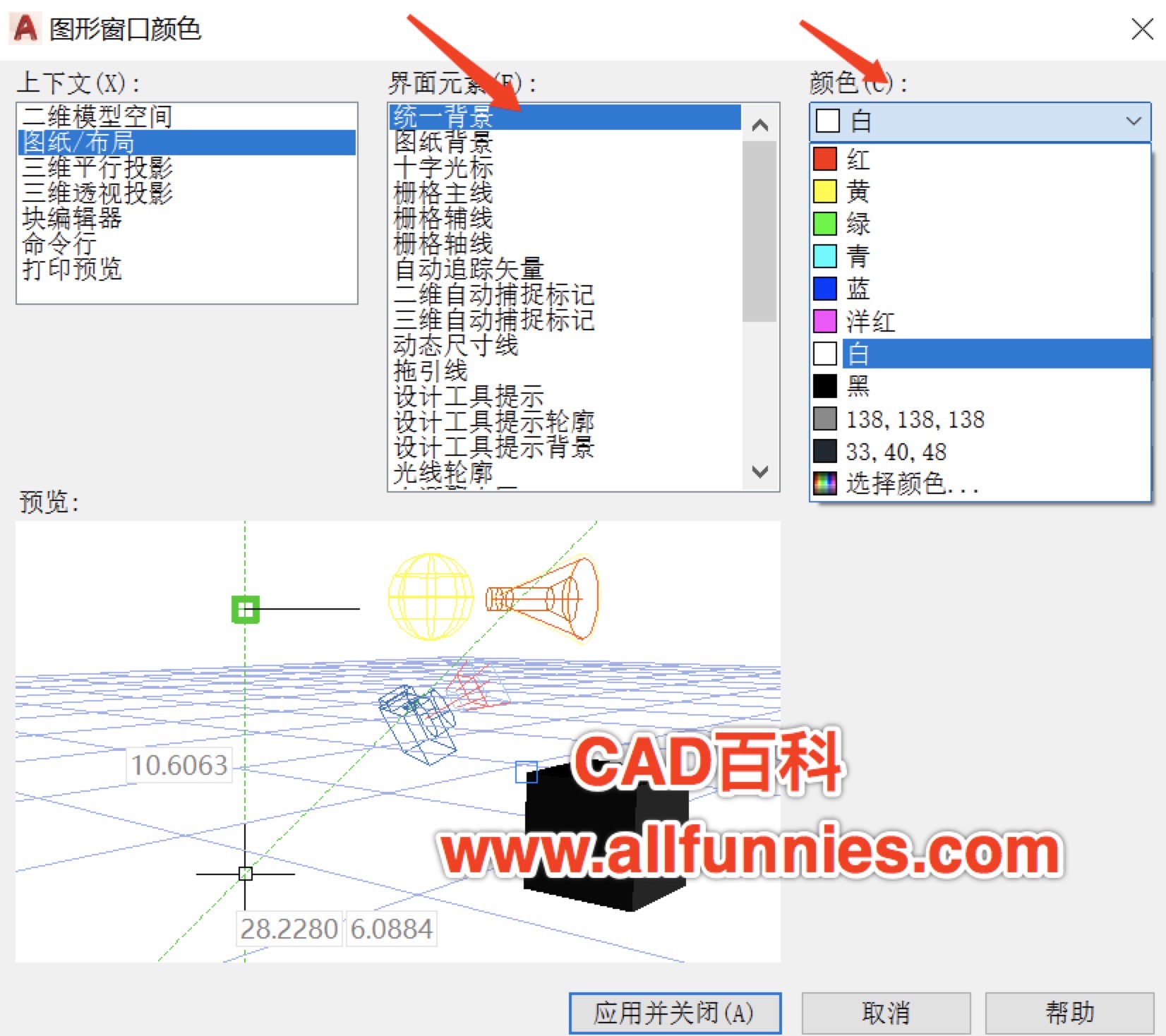
Task: Select 栅格轴线 interface element
Action: tap(565, 243)
